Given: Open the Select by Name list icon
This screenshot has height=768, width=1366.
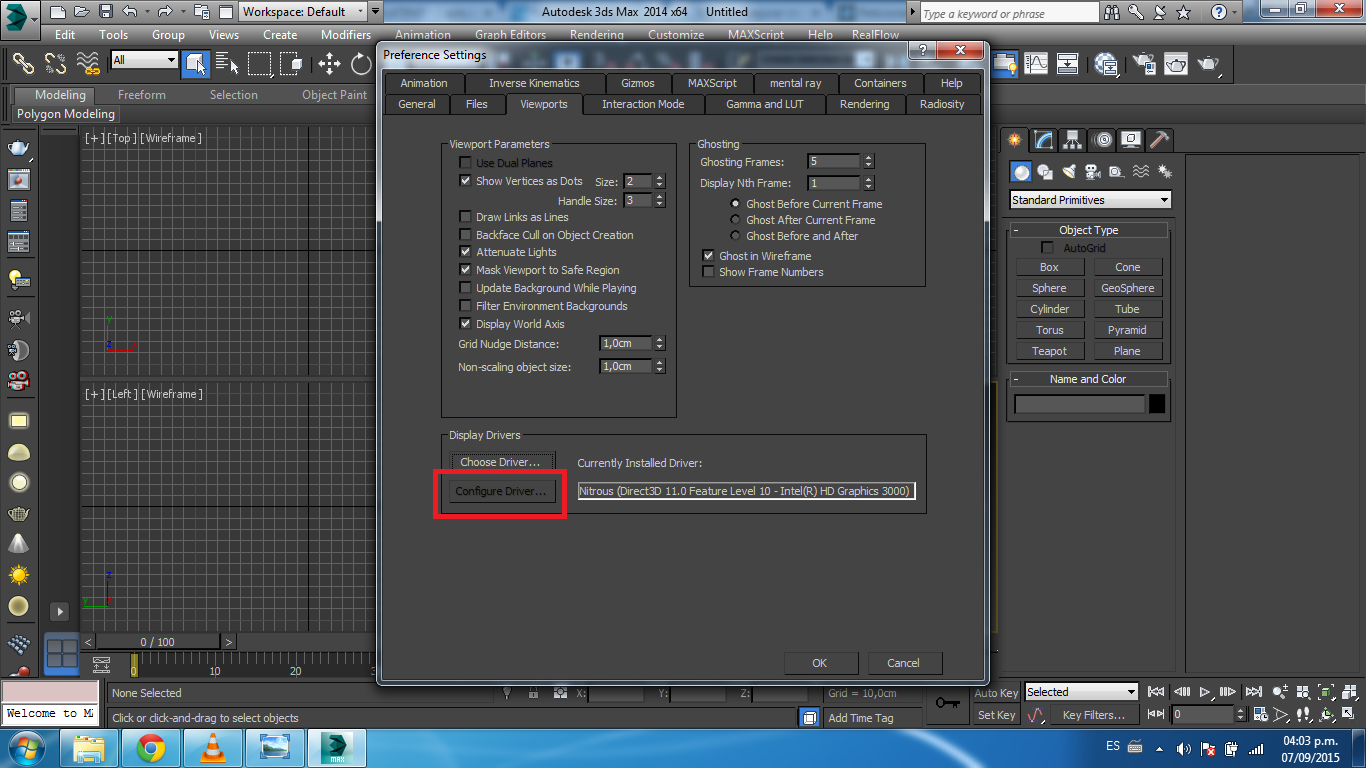Looking at the screenshot, I should click(x=227, y=63).
